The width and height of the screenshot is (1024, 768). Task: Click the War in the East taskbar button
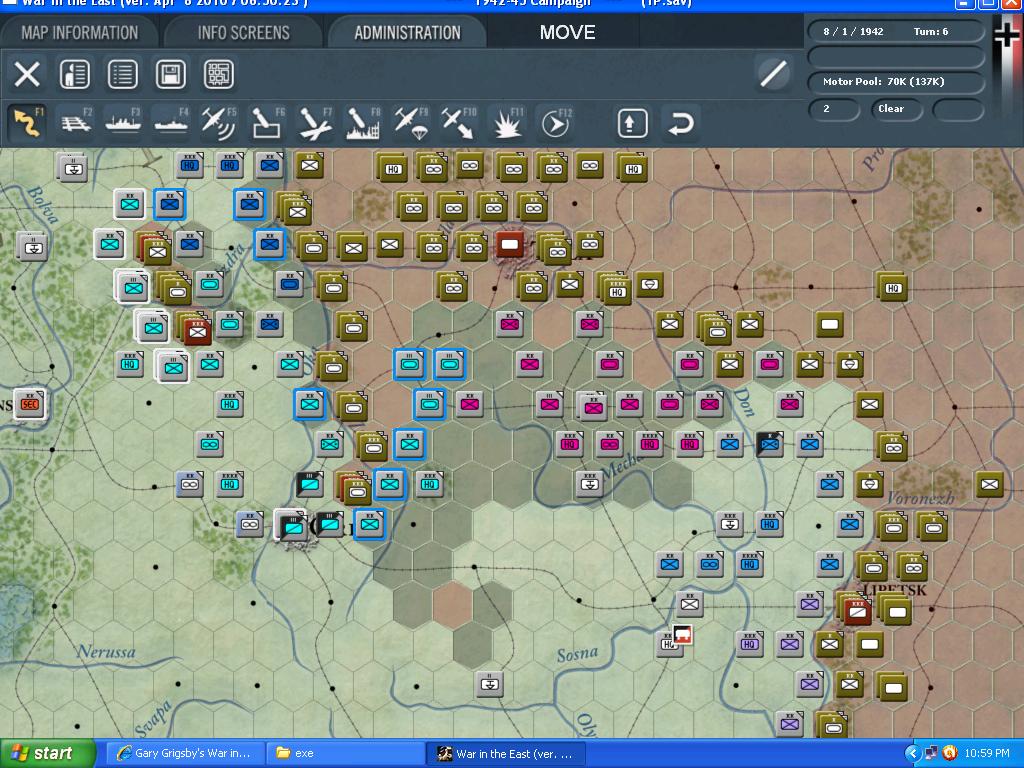click(x=505, y=753)
